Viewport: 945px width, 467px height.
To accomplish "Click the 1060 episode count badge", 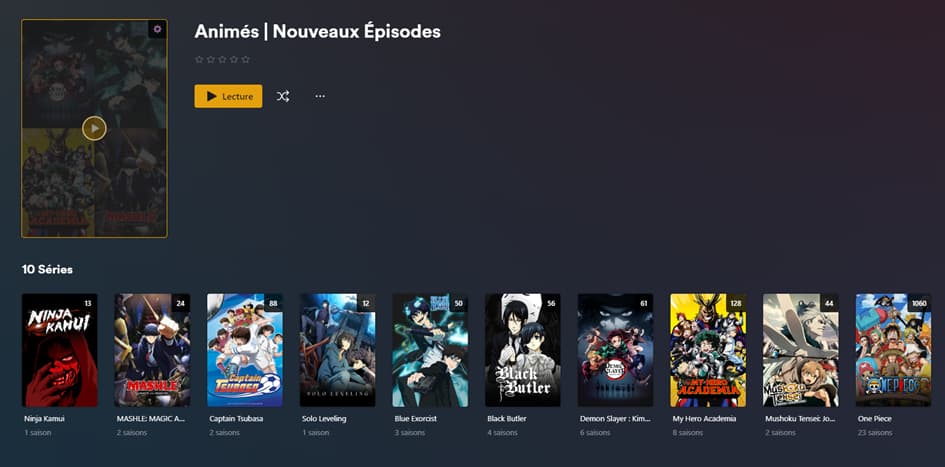I will point(920,303).
